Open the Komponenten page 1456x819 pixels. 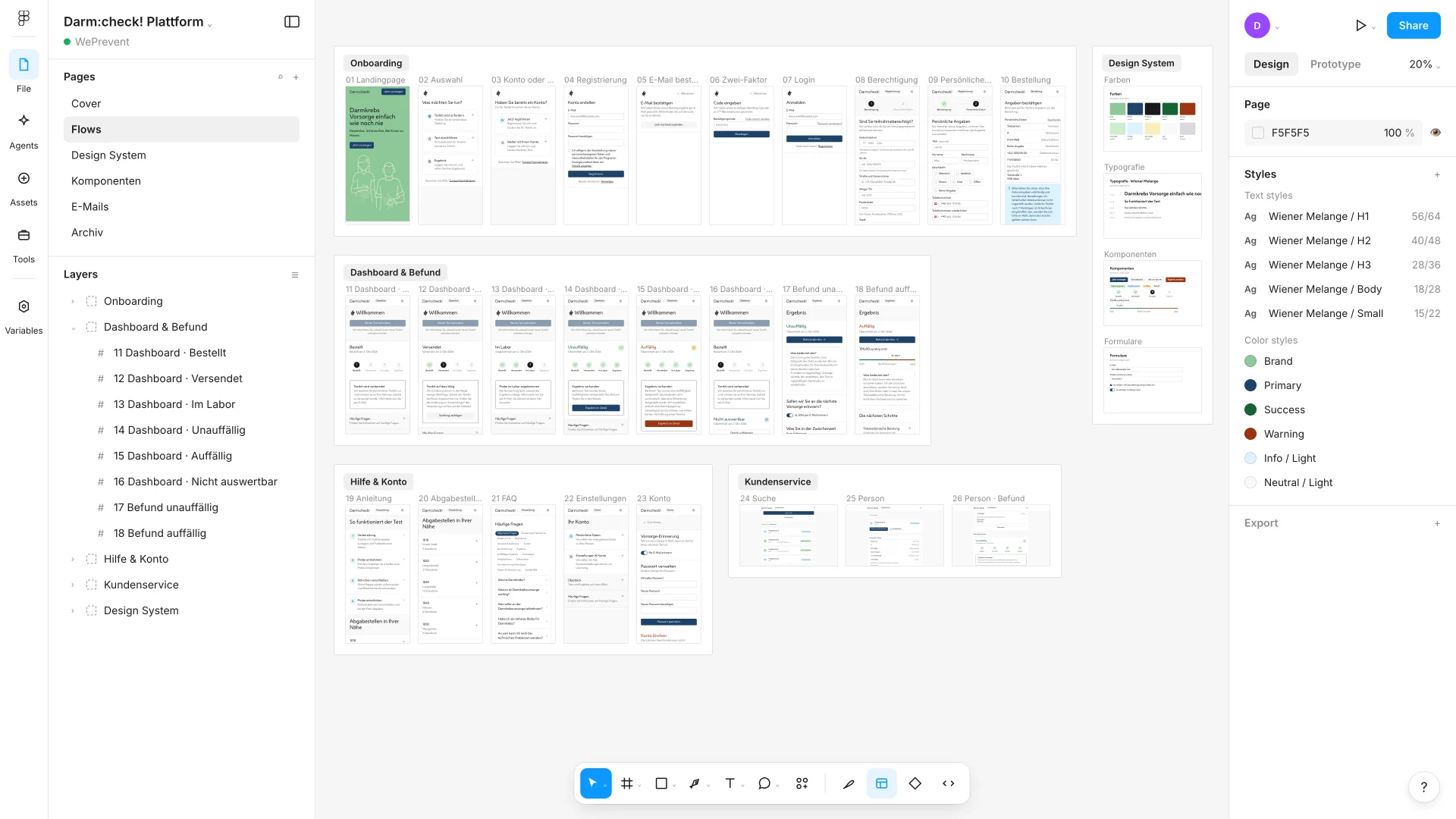pyautogui.click(x=181, y=181)
